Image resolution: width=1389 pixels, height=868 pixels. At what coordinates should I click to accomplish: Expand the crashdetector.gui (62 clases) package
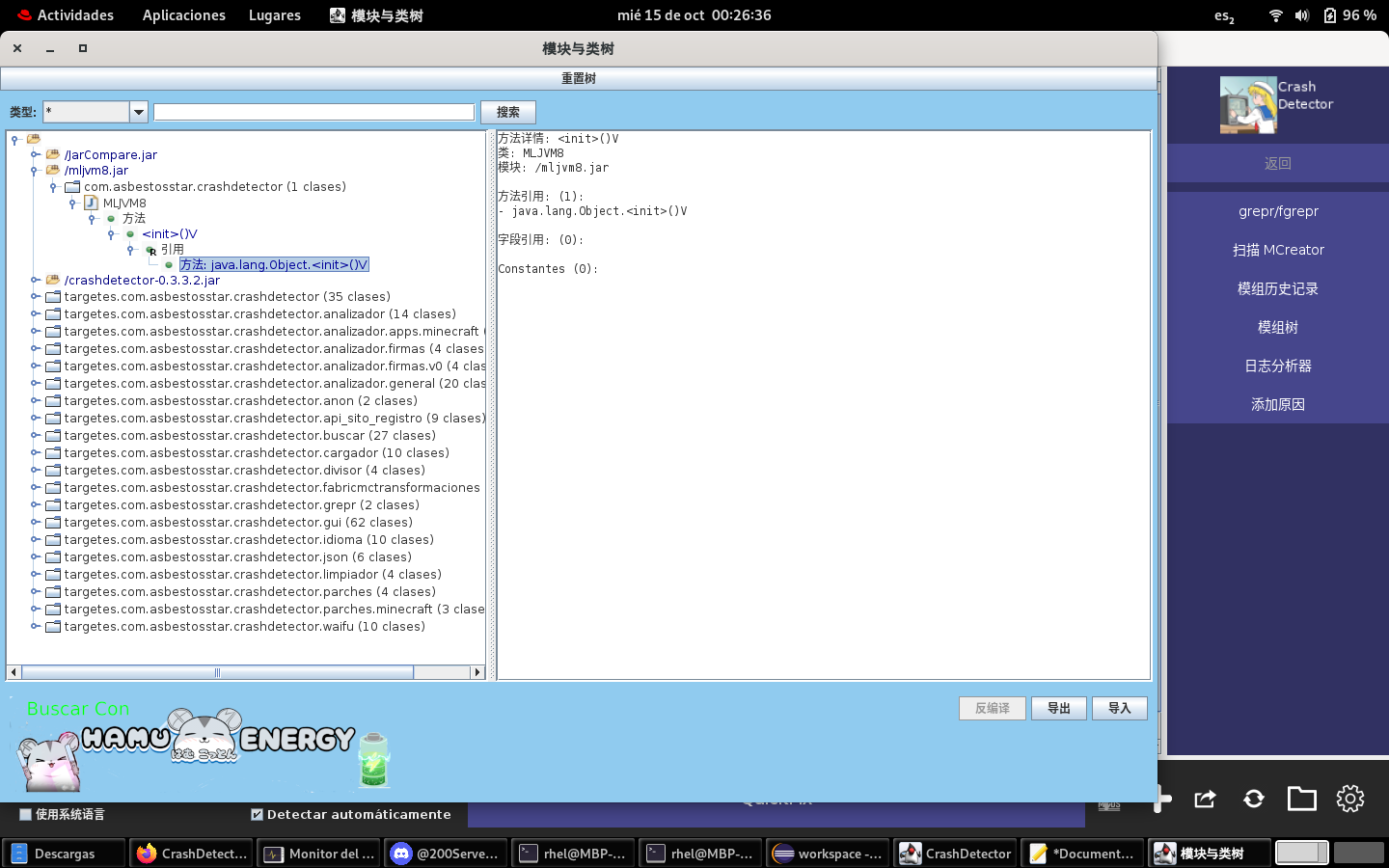(x=35, y=523)
